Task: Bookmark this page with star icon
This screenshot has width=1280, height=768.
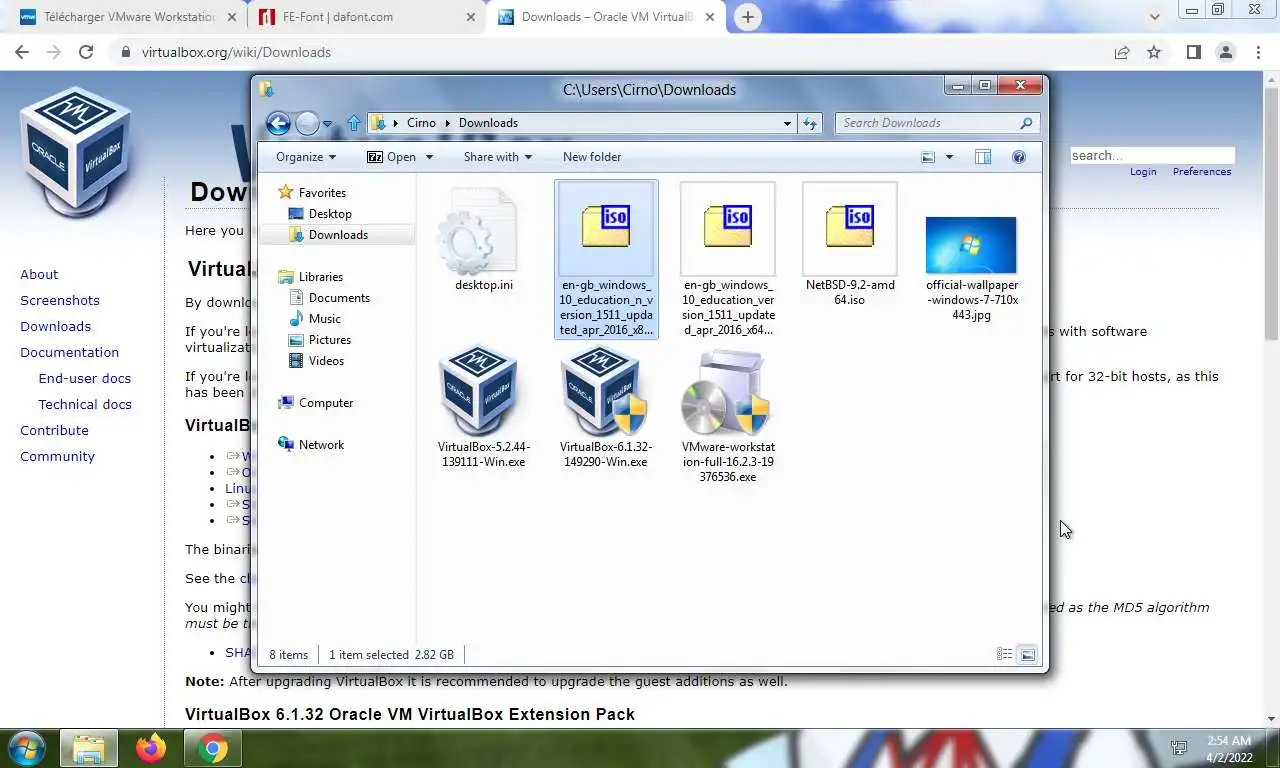Action: pyautogui.click(x=1154, y=52)
